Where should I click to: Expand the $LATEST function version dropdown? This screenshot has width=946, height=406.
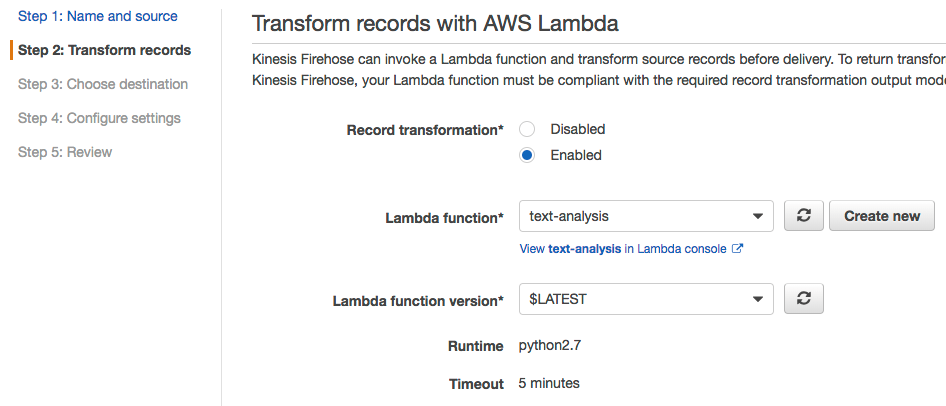[x=646, y=299]
